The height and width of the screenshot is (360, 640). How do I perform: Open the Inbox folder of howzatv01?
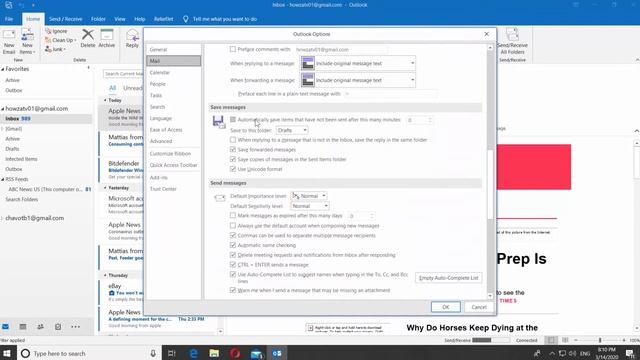pyautogui.click(x=46, y=118)
